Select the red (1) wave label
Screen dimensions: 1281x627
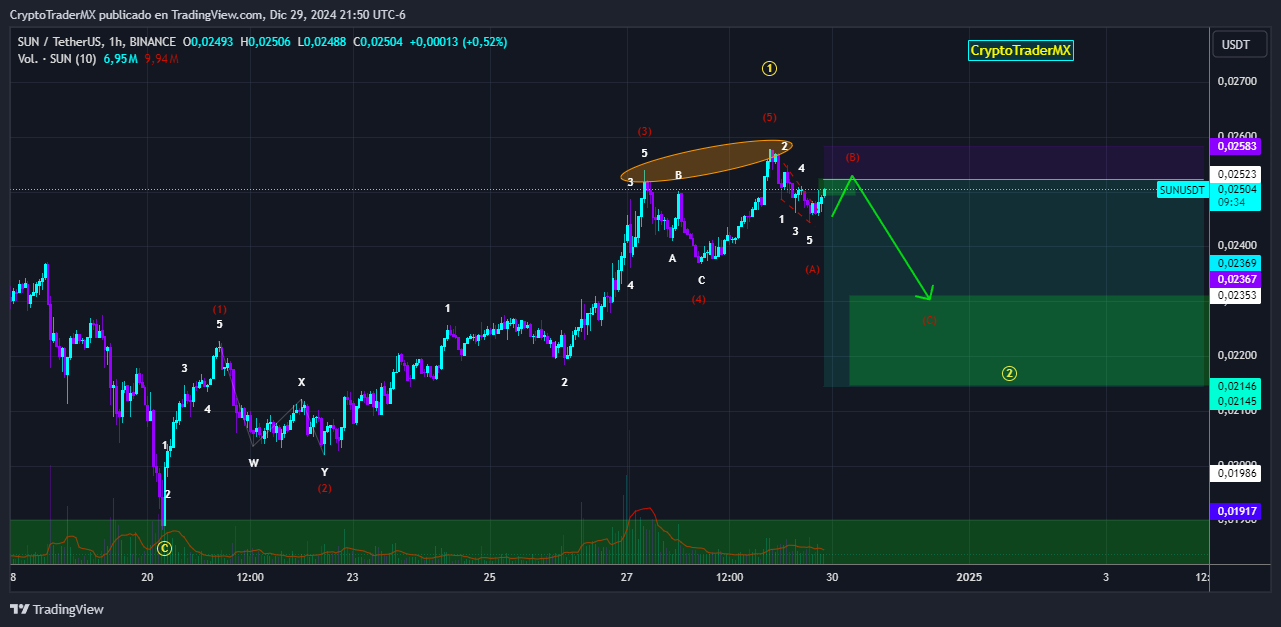pos(220,310)
